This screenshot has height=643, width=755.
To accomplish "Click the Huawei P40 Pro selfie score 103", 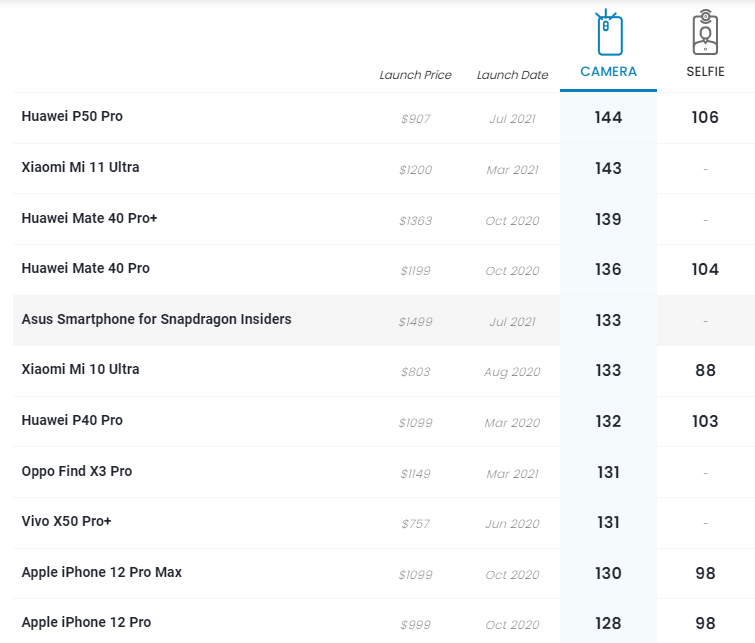I will (705, 421).
